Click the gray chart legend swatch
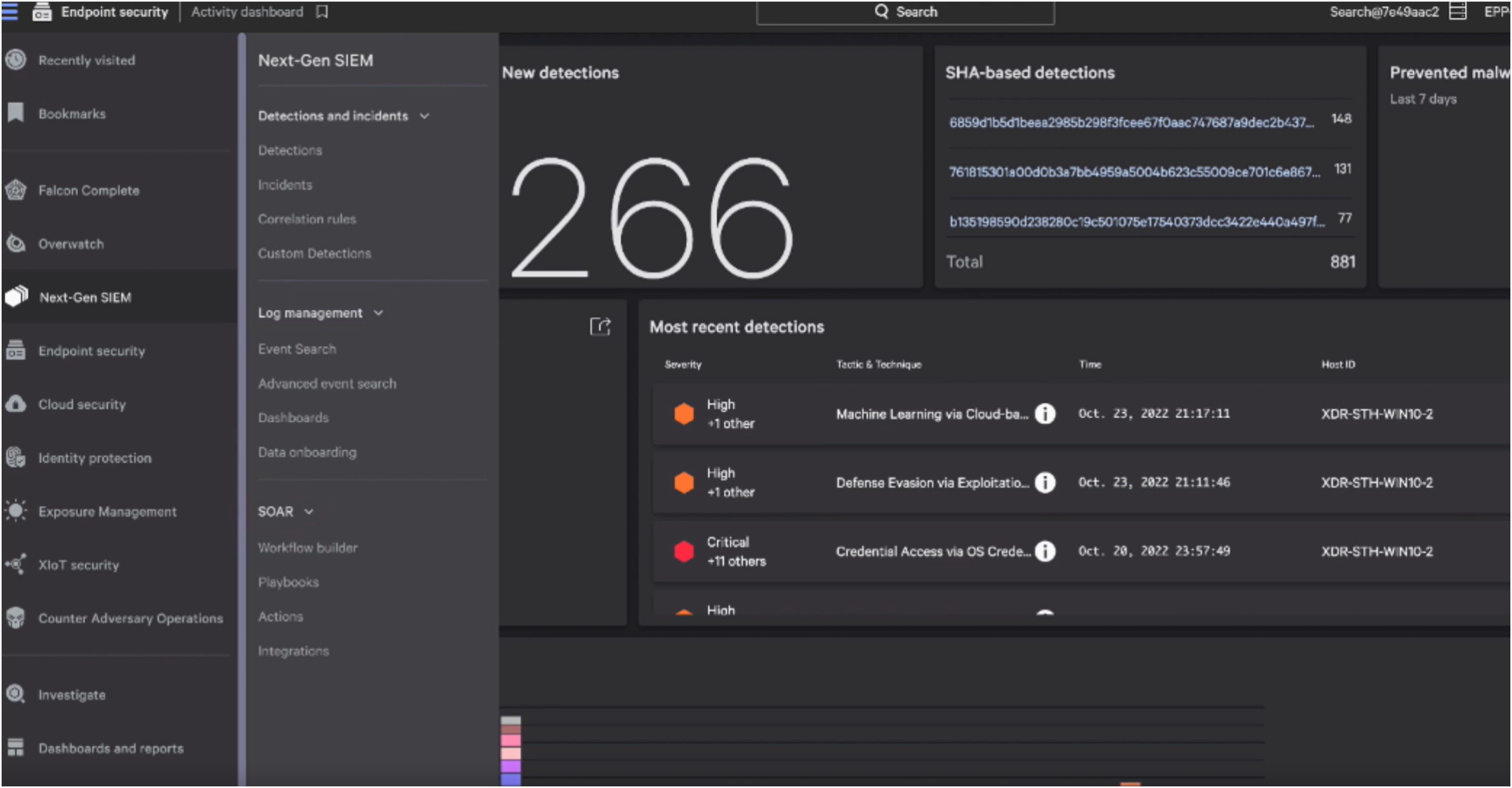Screen dimensions: 1512x788 [x=510, y=720]
